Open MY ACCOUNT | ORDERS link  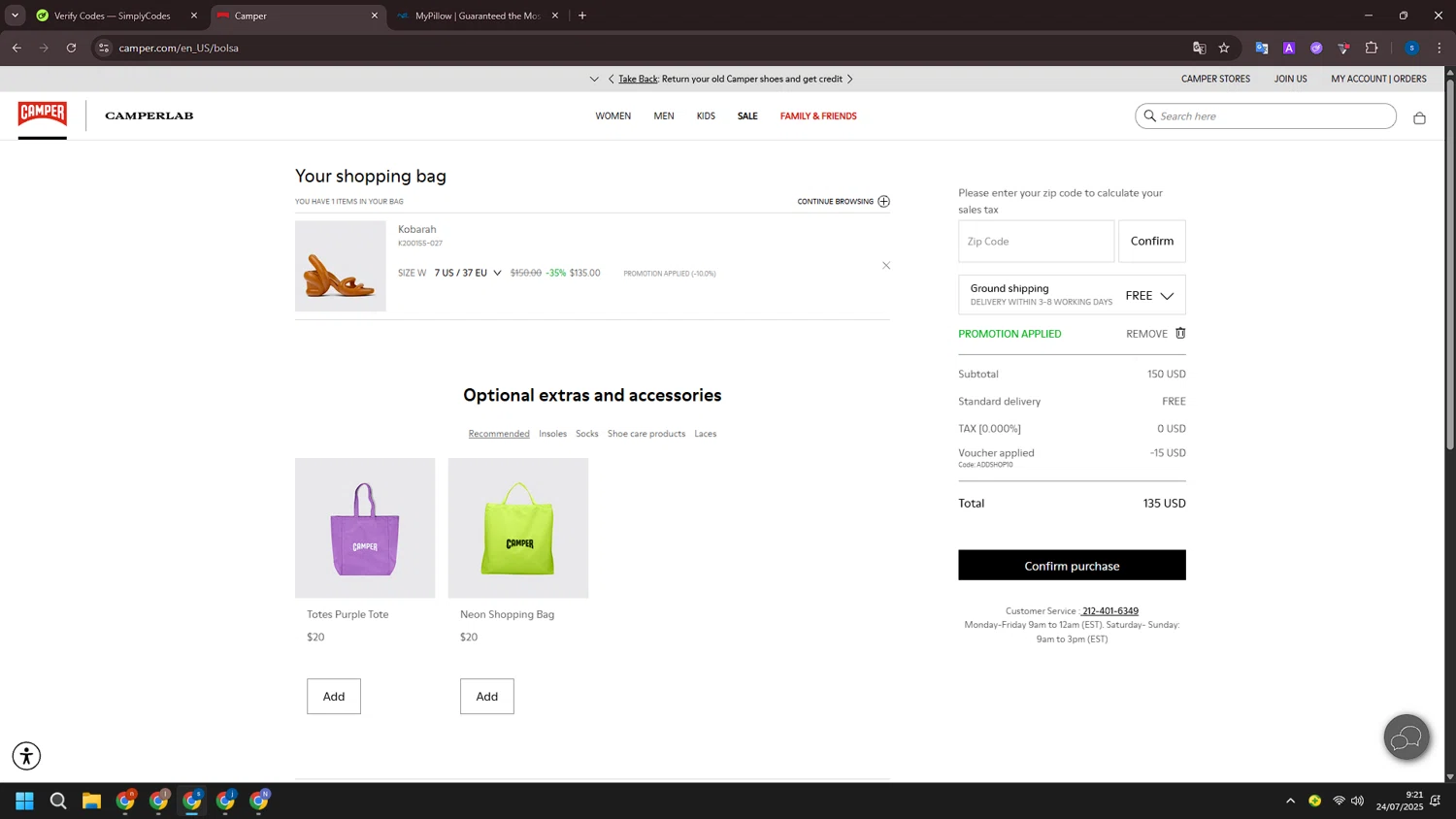pos(1378,79)
